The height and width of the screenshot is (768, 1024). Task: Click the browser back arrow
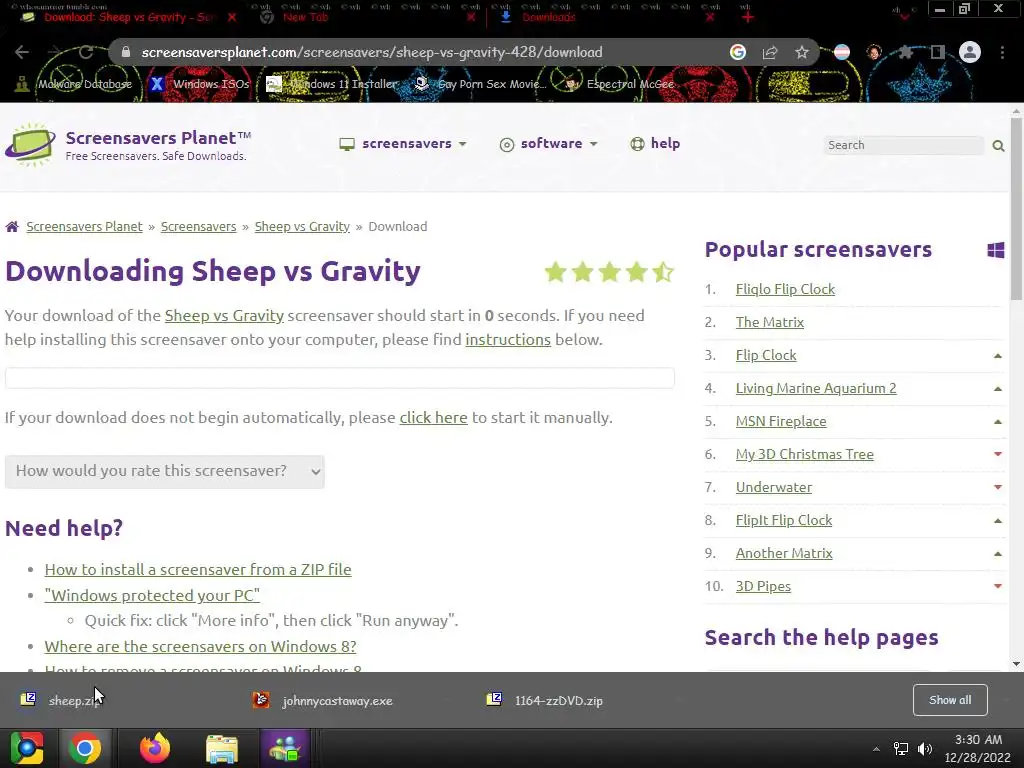(x=22, y=52)
